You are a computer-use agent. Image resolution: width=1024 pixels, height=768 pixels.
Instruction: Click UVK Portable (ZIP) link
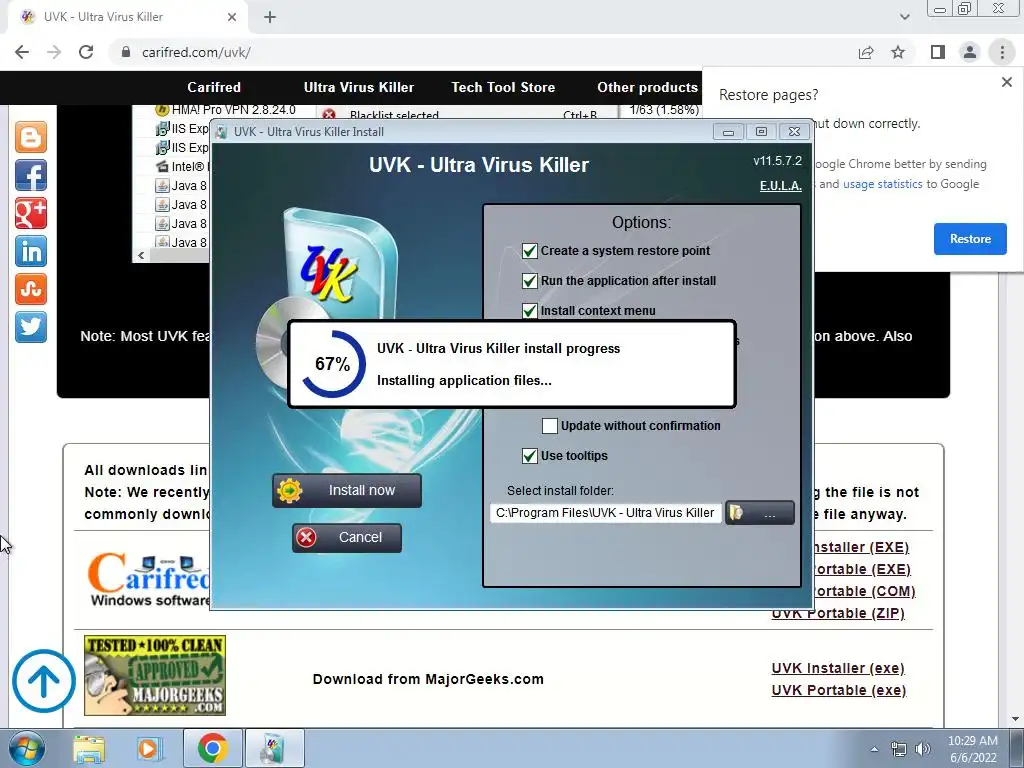coord(838,613)
